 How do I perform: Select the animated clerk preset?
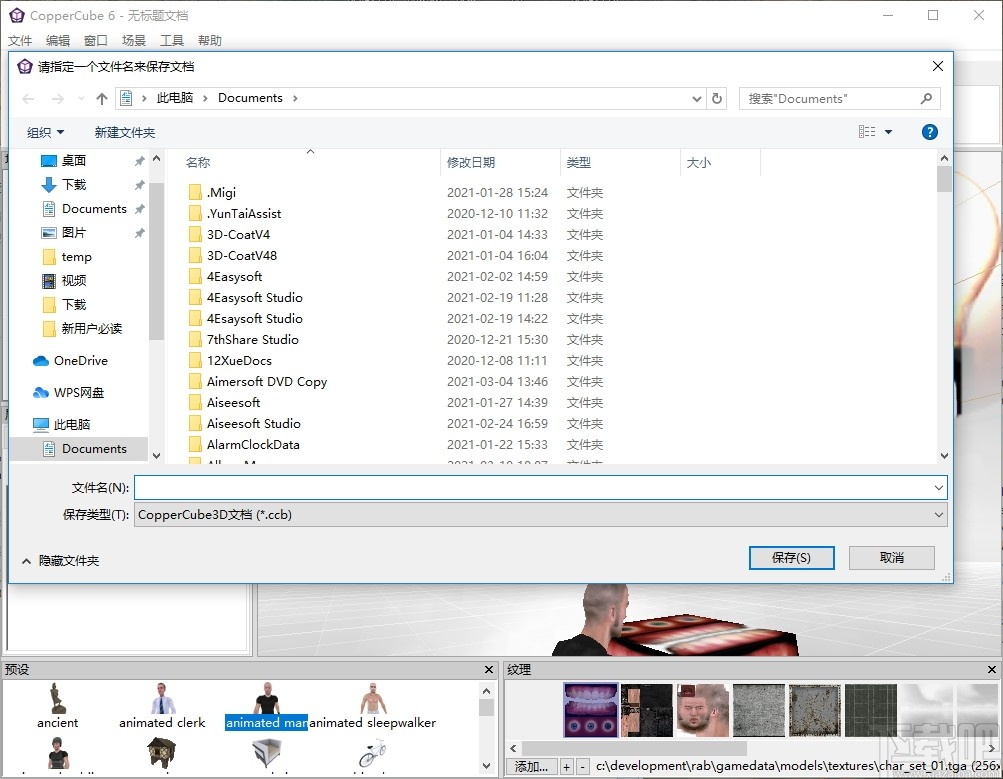click(162, 706)
